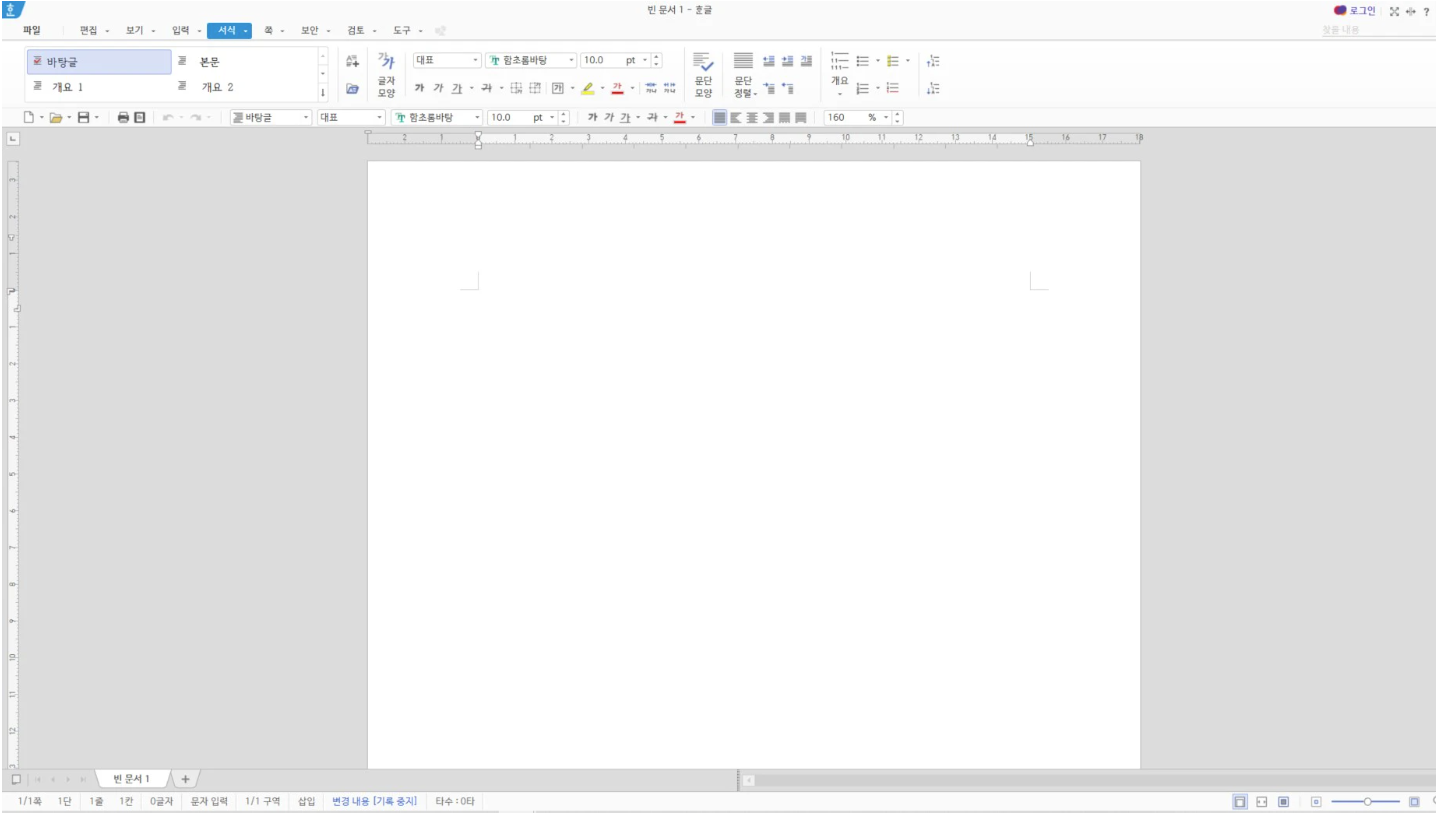
Task: Toggle center alignment in lower toolbar
Action: click(753, 117)
